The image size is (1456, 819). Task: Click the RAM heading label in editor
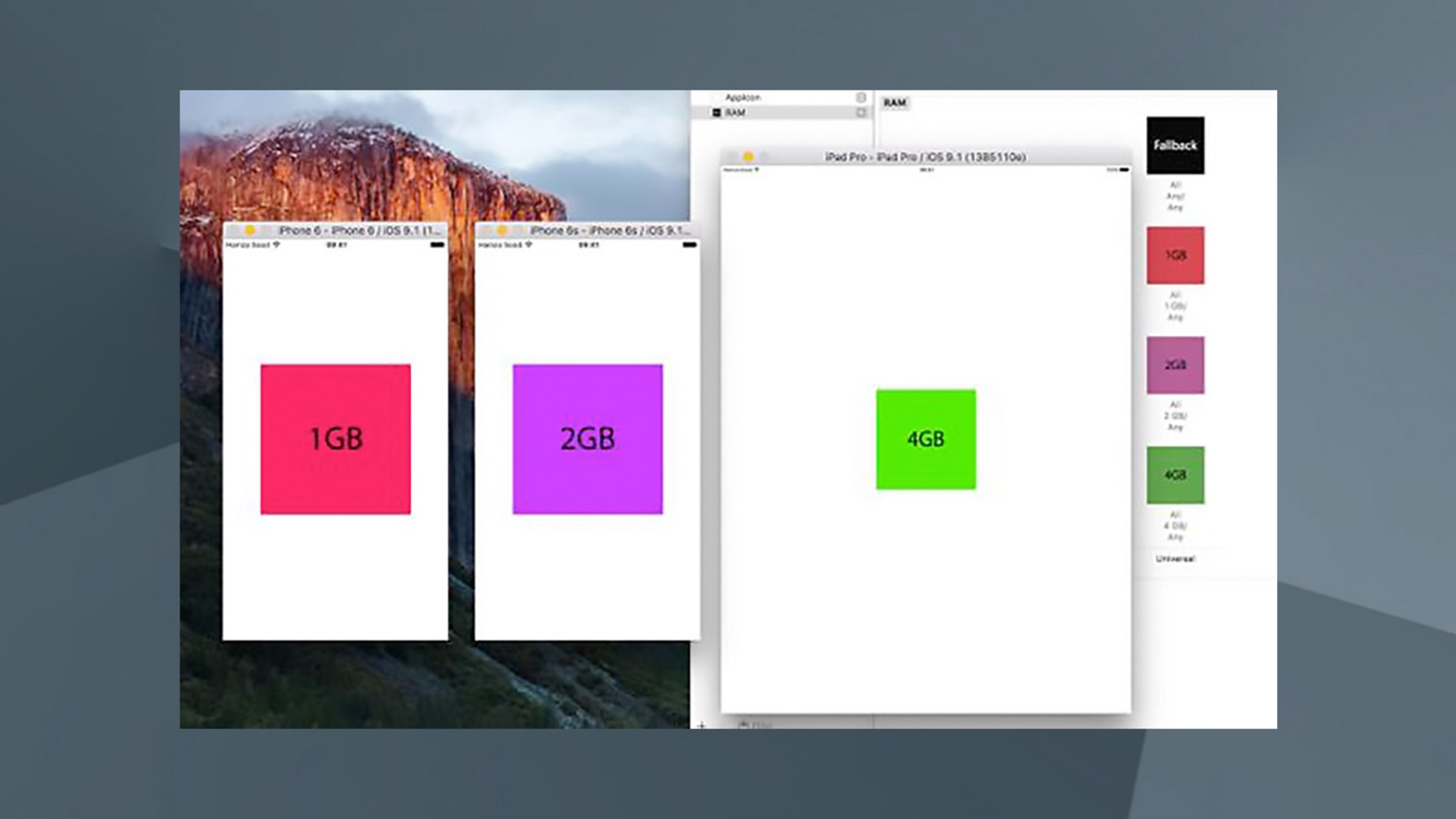click(x=895, y=103)
